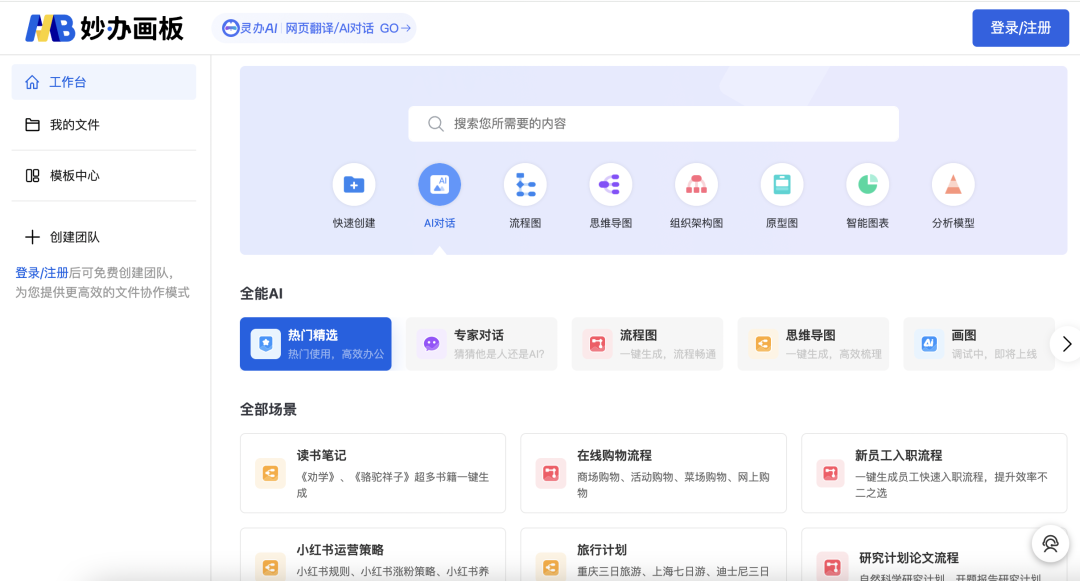1080x581 pixels.
Task: Click the template icon beside 模板中心
Action: pos(32,176)
